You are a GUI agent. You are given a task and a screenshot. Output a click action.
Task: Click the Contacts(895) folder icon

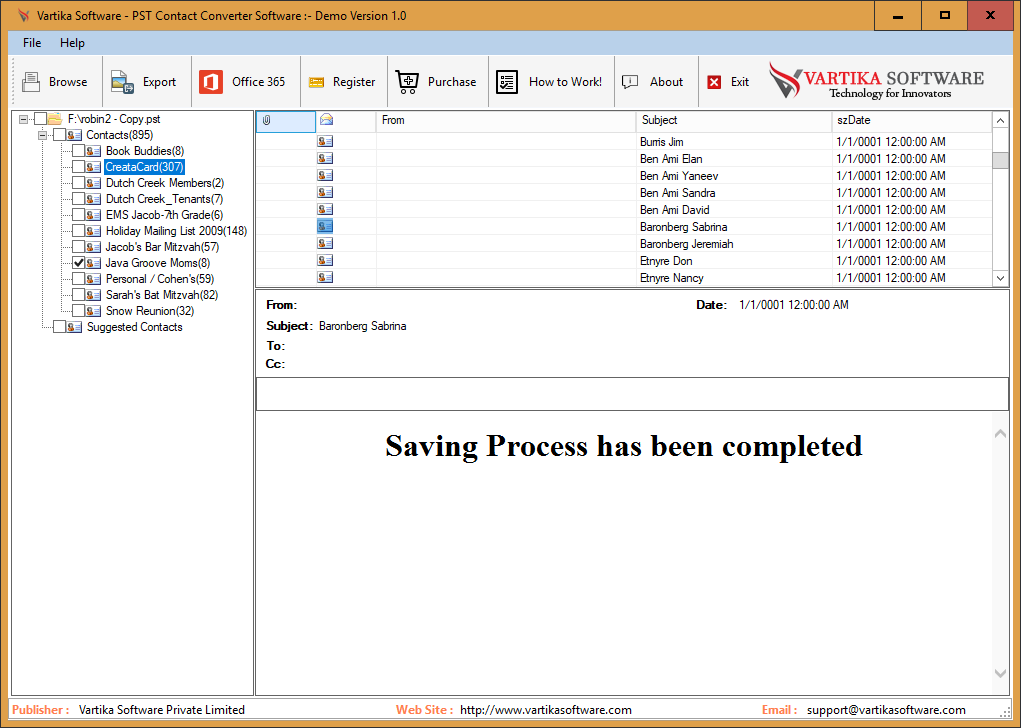74,135
